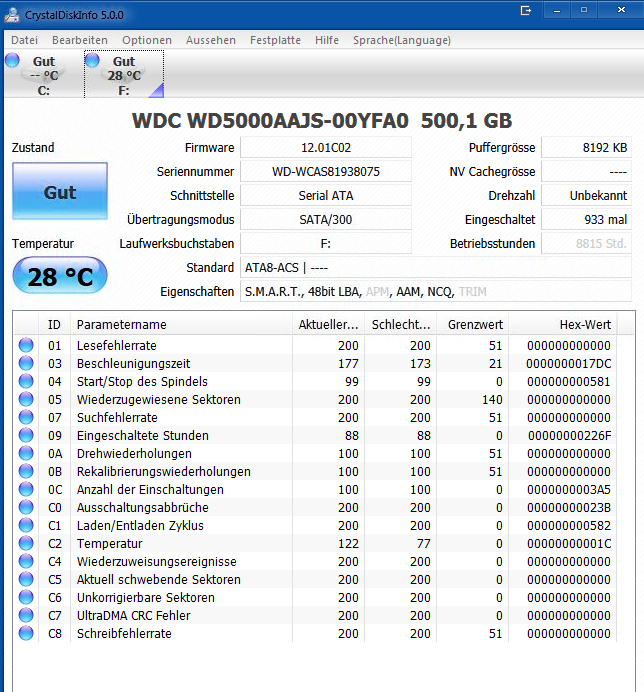
Task: Click the Grenzwert column header
Action: coord(473,325)
